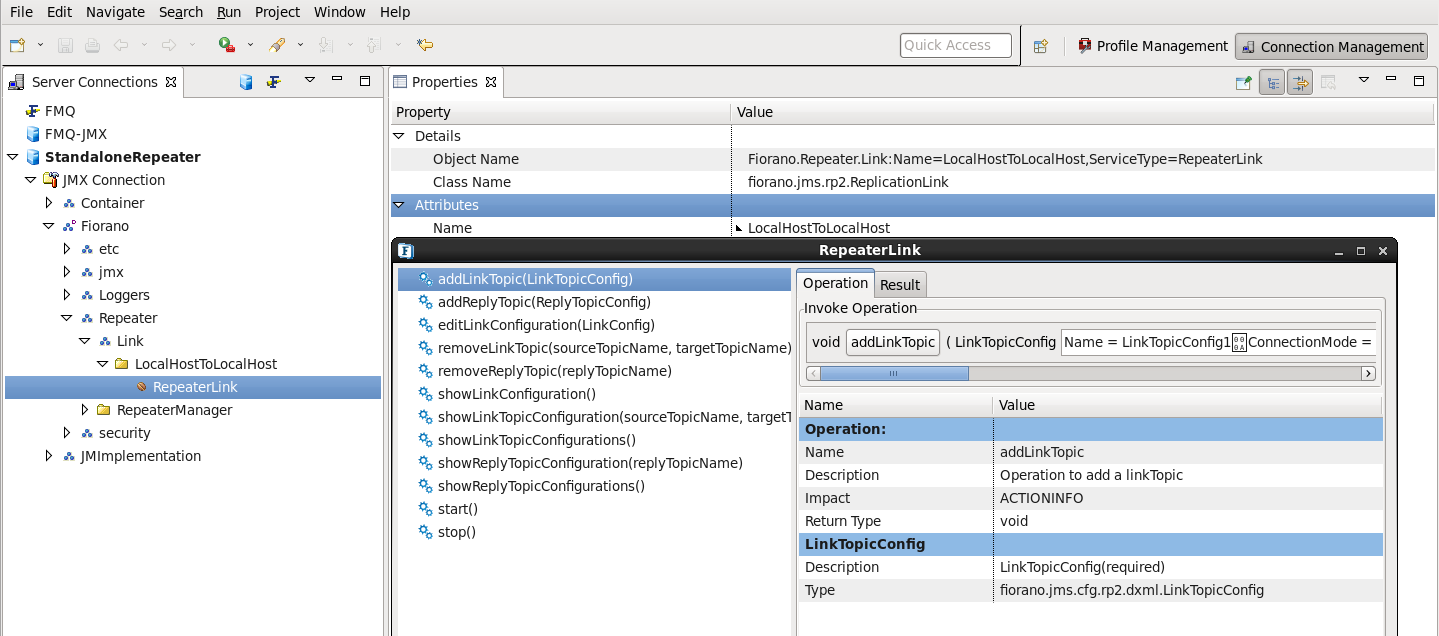Click right arrow of Invoke Operation scrollbar
The image size is (1439, 636).
pyautogui.click(x=1368, y=373)
